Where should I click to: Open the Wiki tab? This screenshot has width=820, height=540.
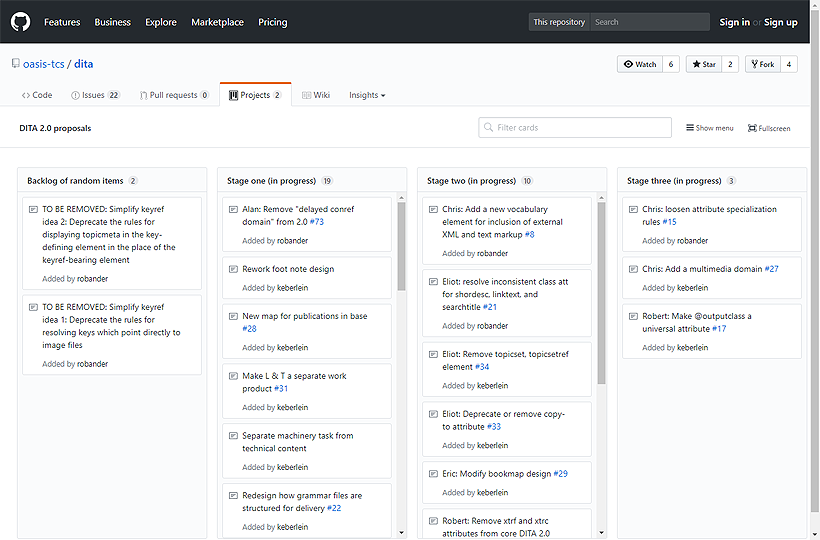click(x=316, y=95)
